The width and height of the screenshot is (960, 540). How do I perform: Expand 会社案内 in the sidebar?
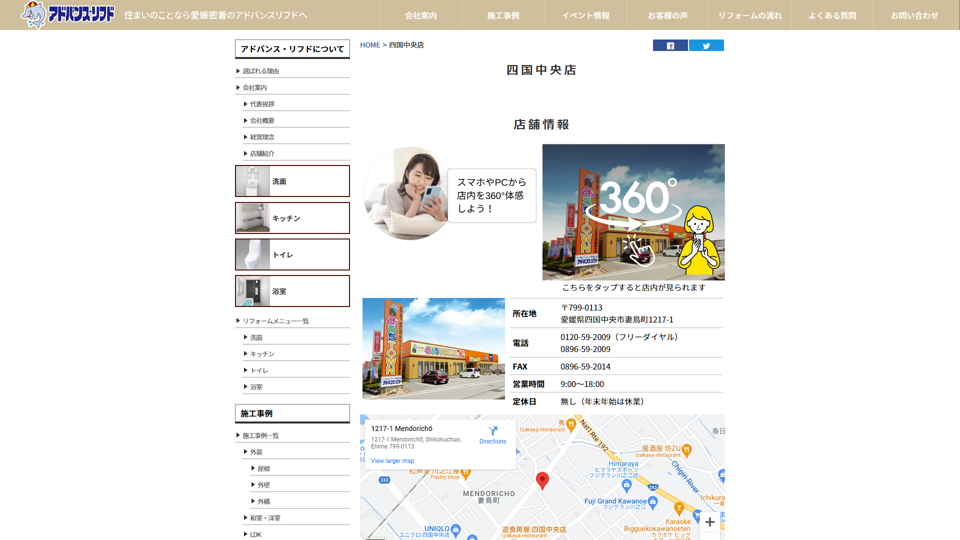pyautogui.click(x=254, y=88)
